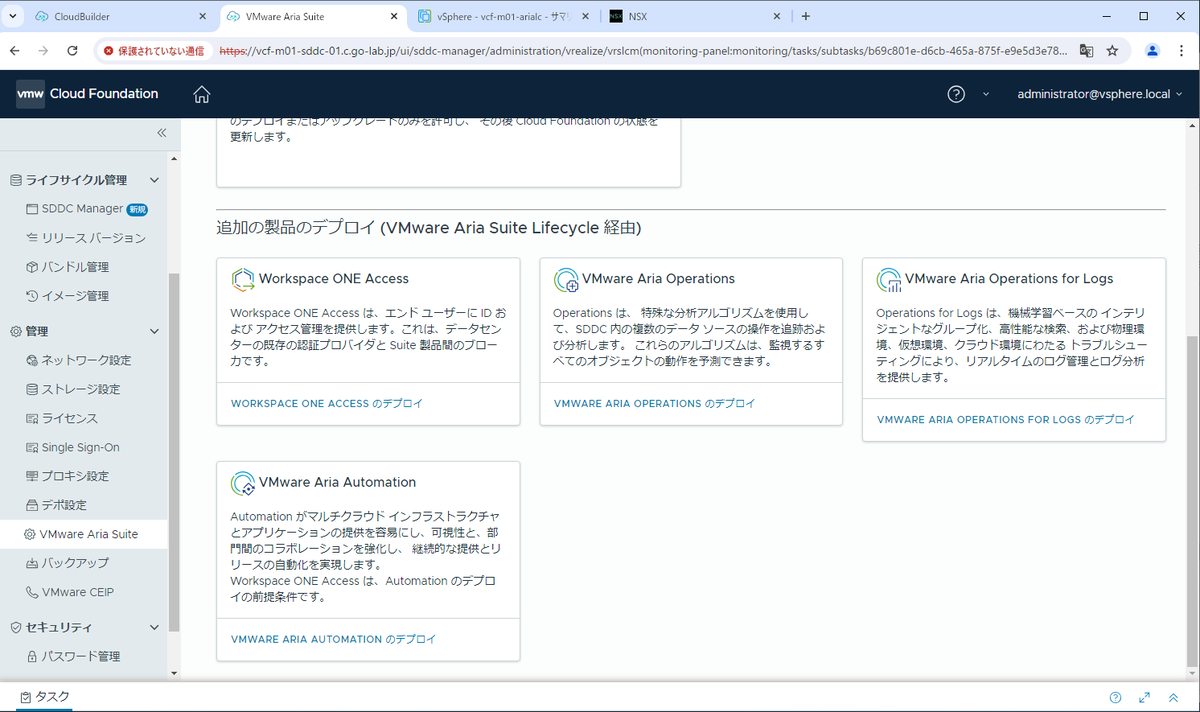Click the browser forward arrow
The image size is (1200, 712).
[x=43, y=51]
